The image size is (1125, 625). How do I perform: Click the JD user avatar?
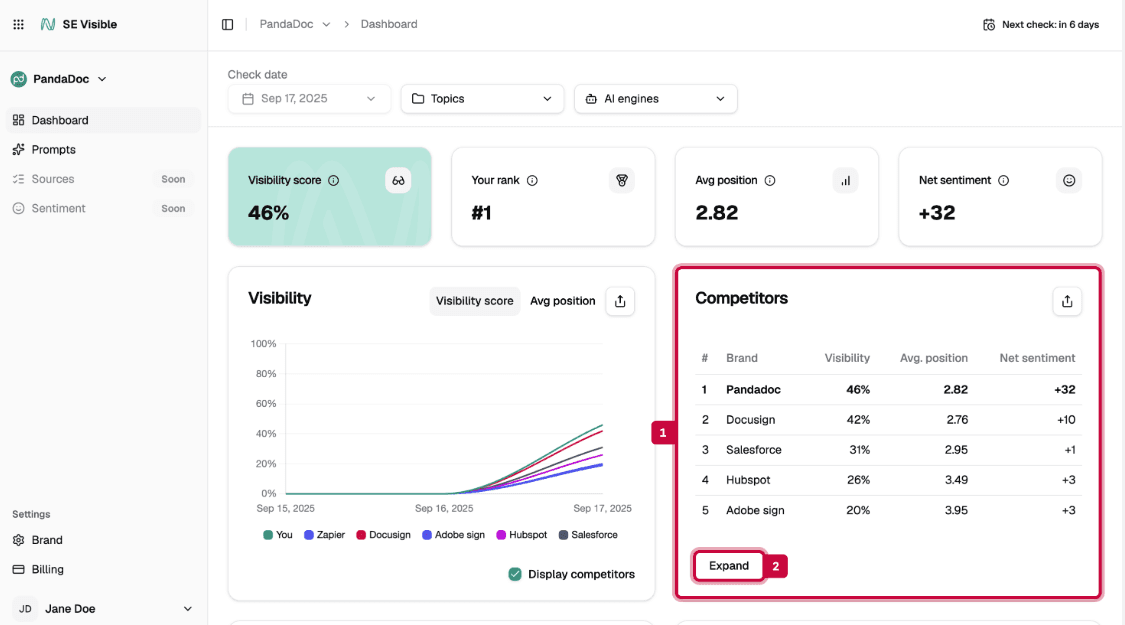25,608
